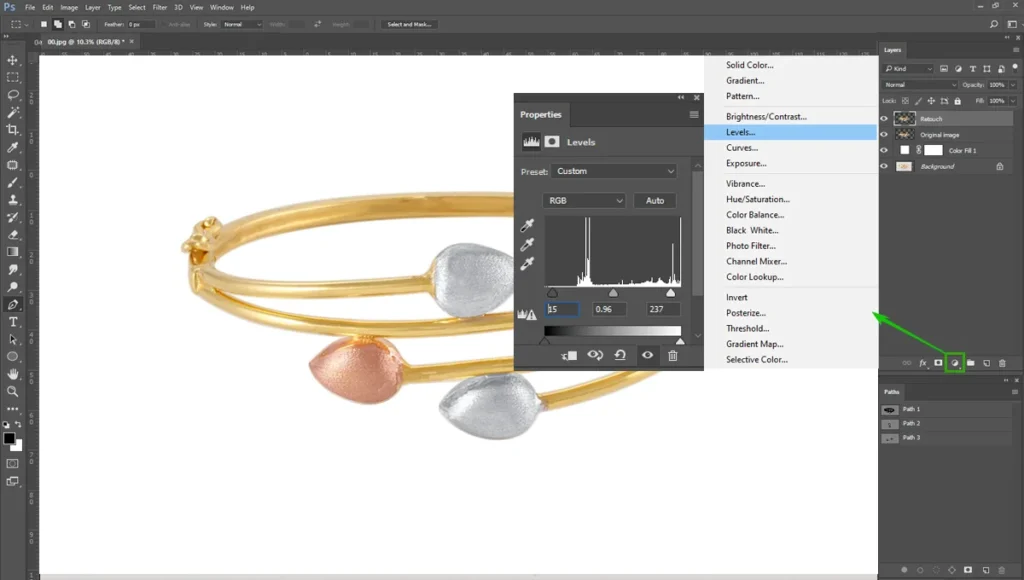Pick the black point eyedropper
The height and width of the screenshot is (580, 1024).
pos(527,225)
